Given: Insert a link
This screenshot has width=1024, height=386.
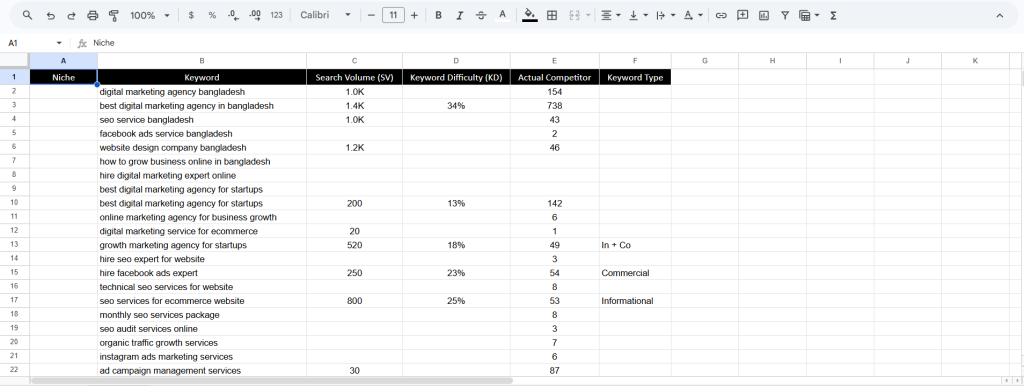Looking at the screenshot, I should pyautogui.click(x=721, y=15).
